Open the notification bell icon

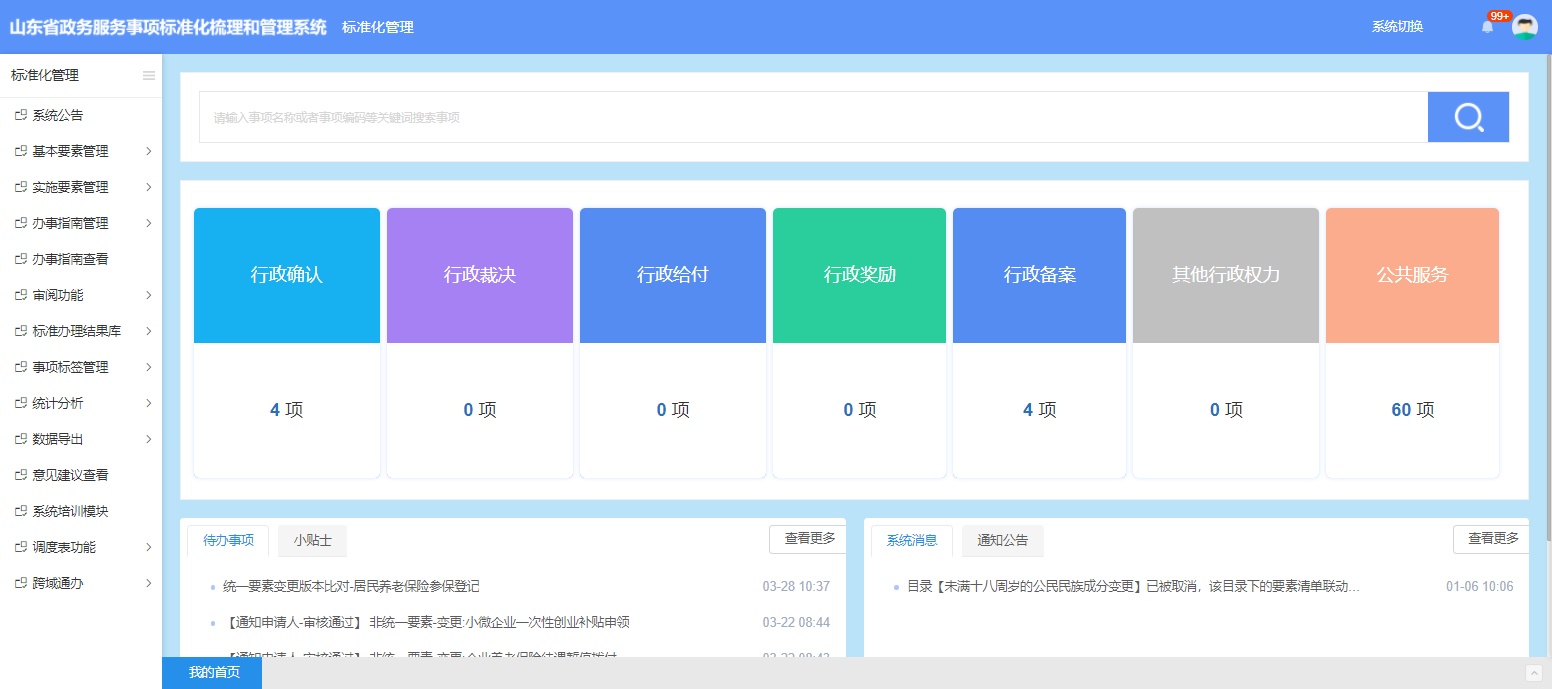[1487, 27]
